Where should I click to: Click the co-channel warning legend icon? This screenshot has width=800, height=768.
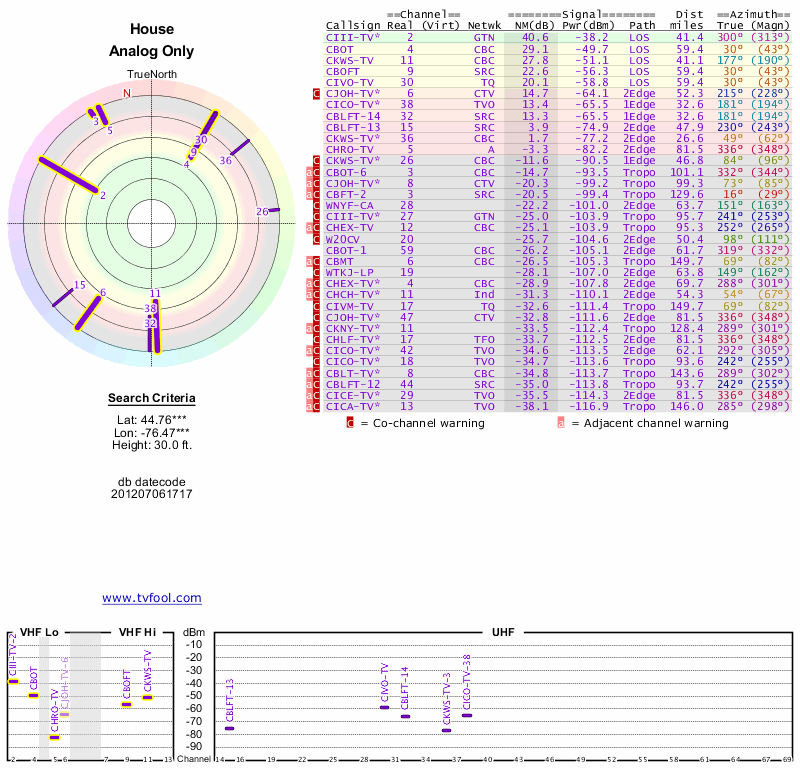[x=350, y=423]
